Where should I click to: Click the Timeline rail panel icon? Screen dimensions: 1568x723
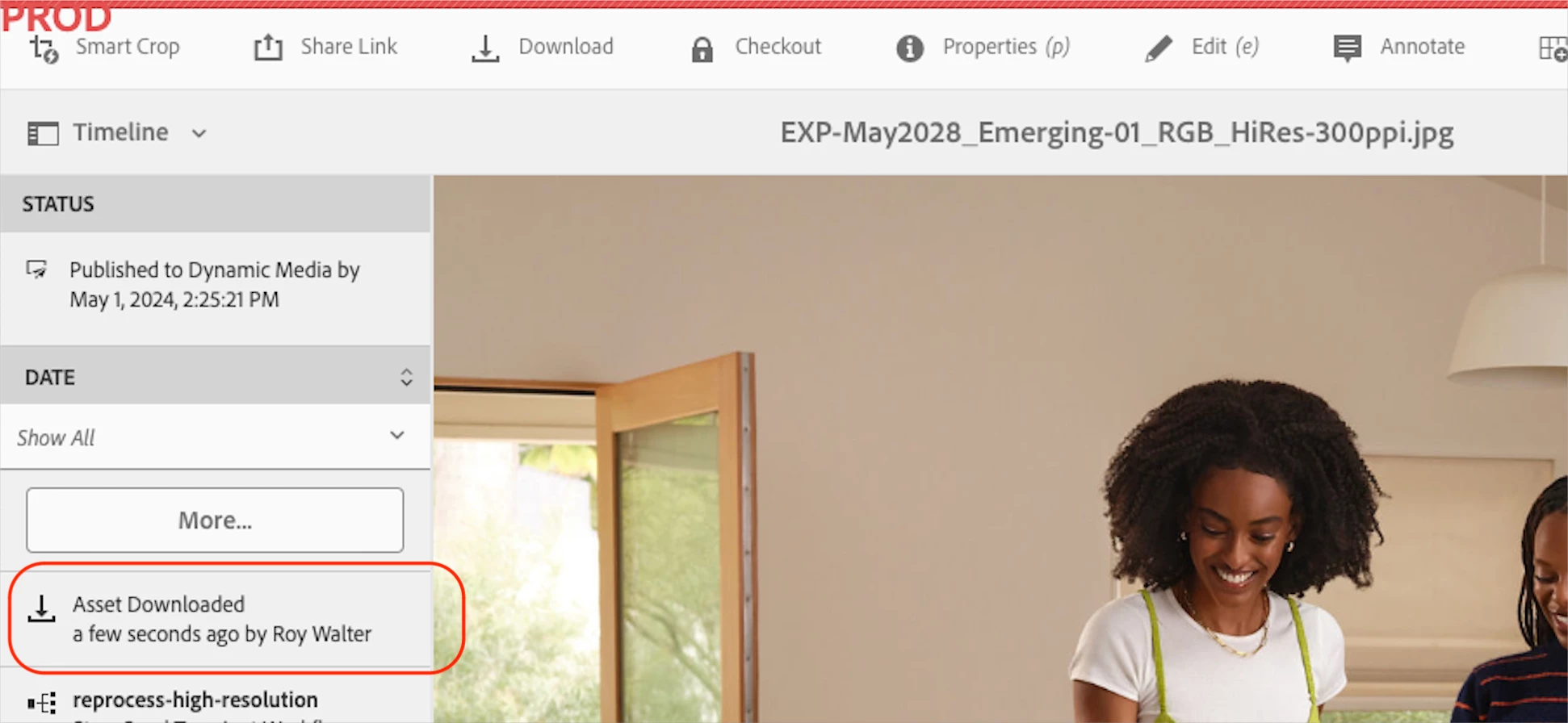pyautogui.click(x=43, y=133)
